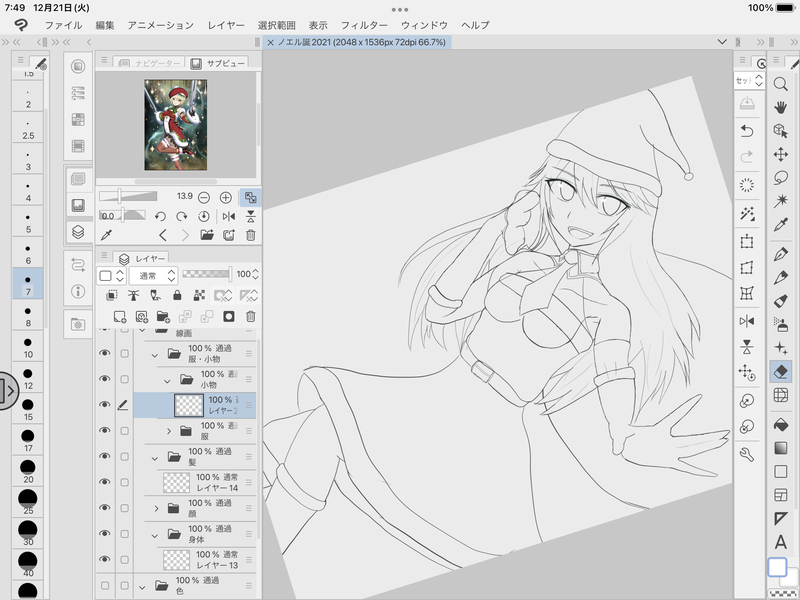Click the sub view zoom-in plus button
The image size is (800, 600).
click(x=226, y=197)
